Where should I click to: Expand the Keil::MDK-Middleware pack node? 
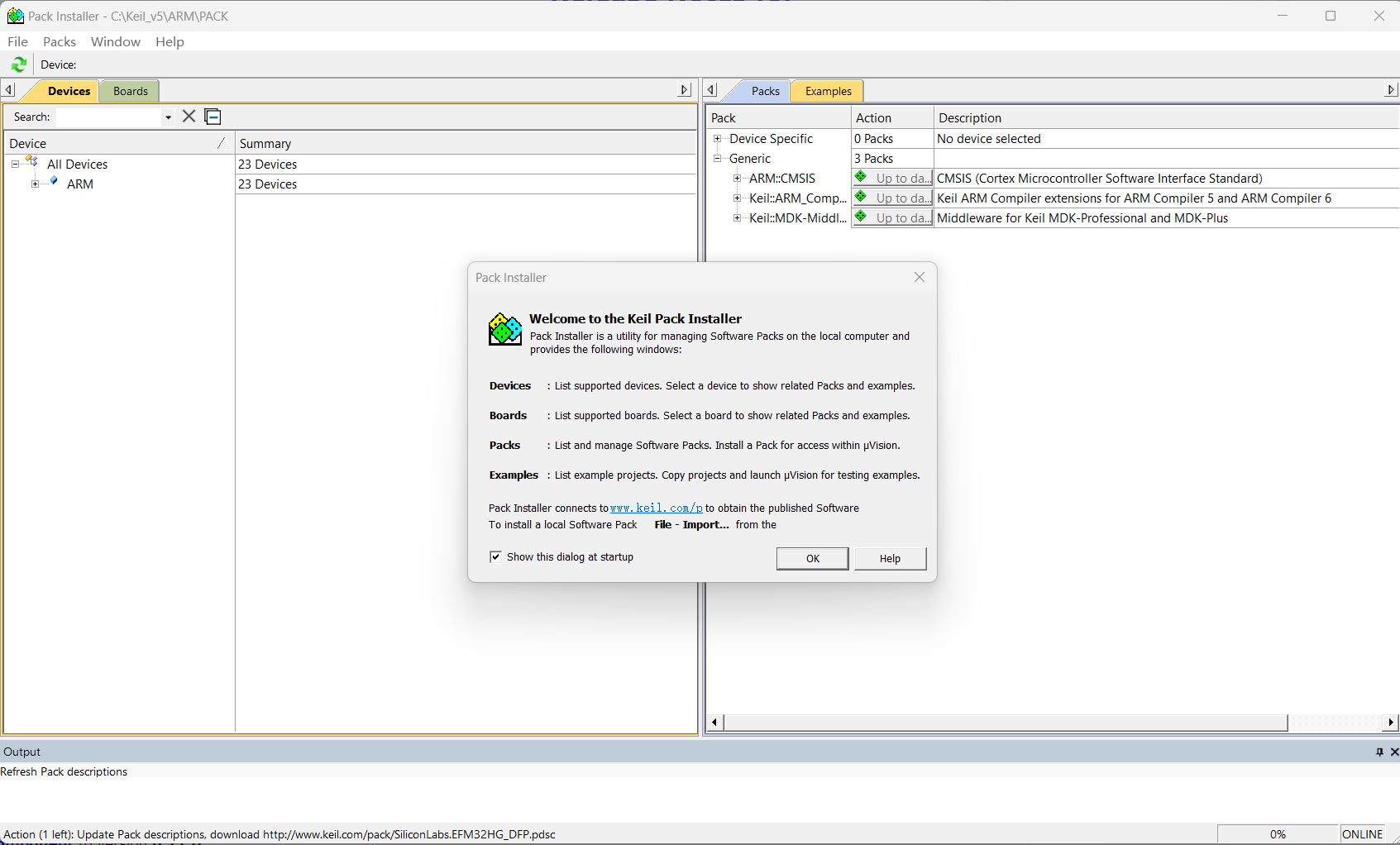pyautogui.click(x=738, y=218)
